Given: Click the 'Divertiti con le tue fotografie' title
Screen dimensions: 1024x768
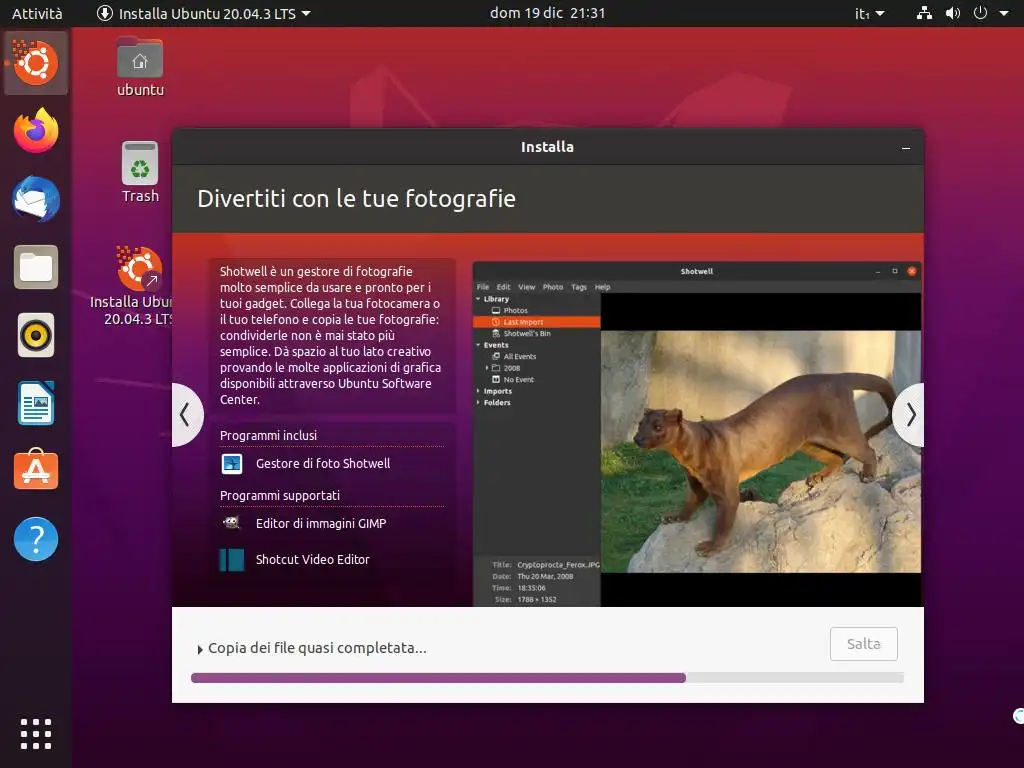Looking at the screenshot, I should pyautogui.click(x=357, y=199).
